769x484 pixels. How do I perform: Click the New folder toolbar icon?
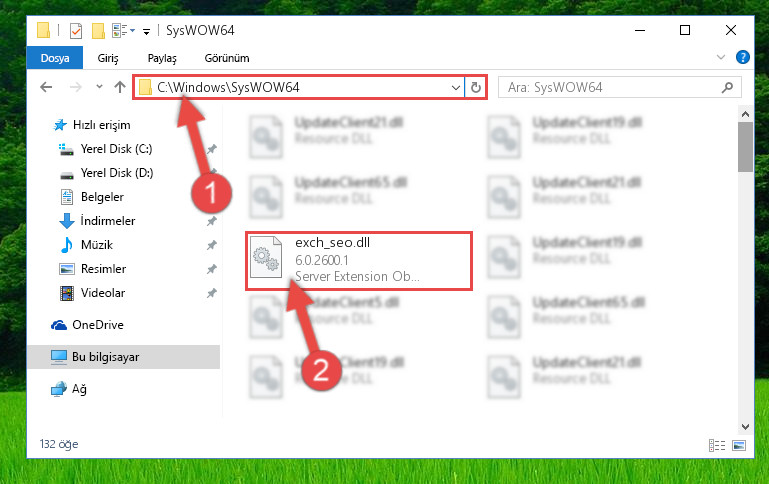(x=99, y=30)
